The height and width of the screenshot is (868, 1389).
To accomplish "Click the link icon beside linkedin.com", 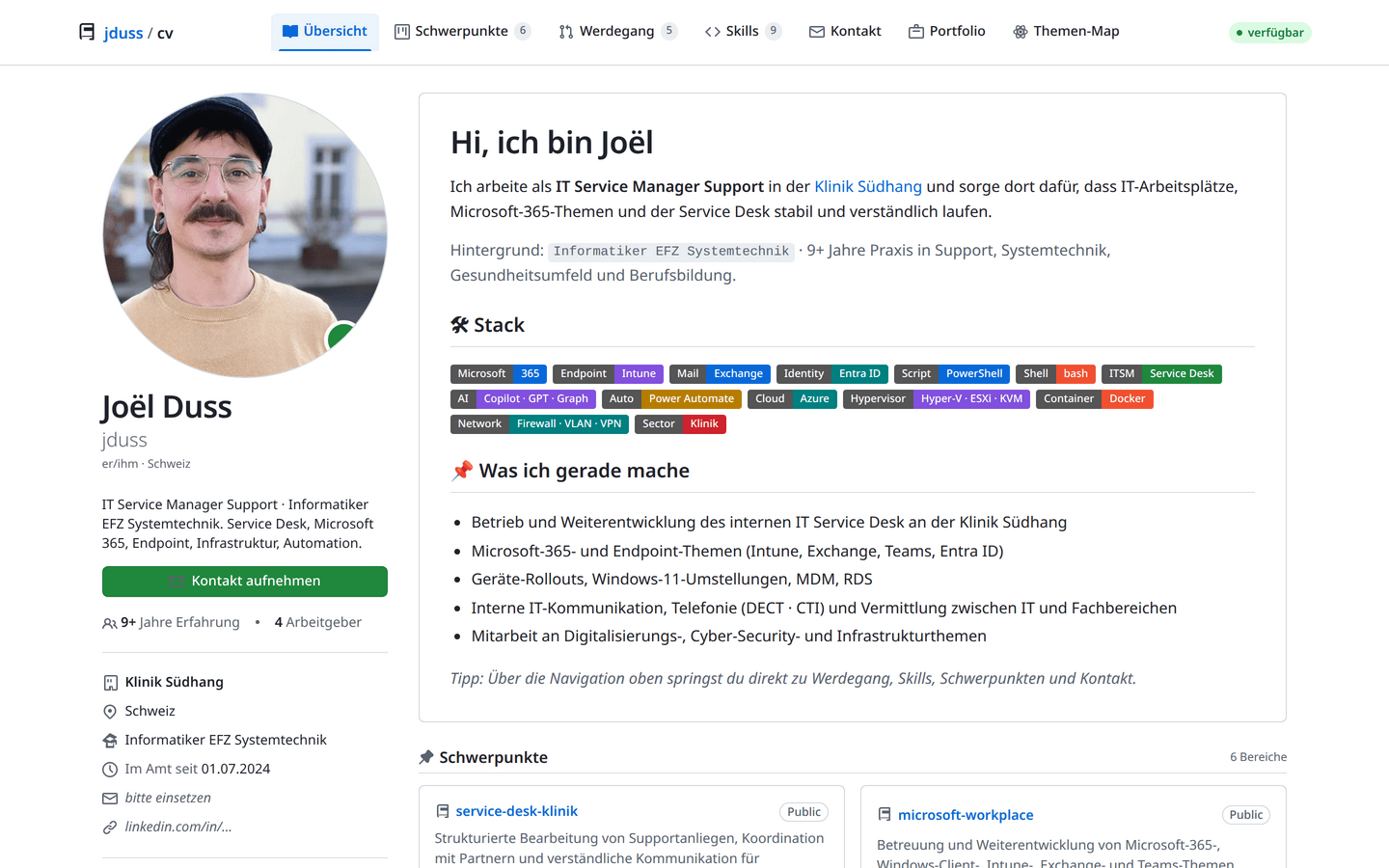I will (x=110, y=827).
